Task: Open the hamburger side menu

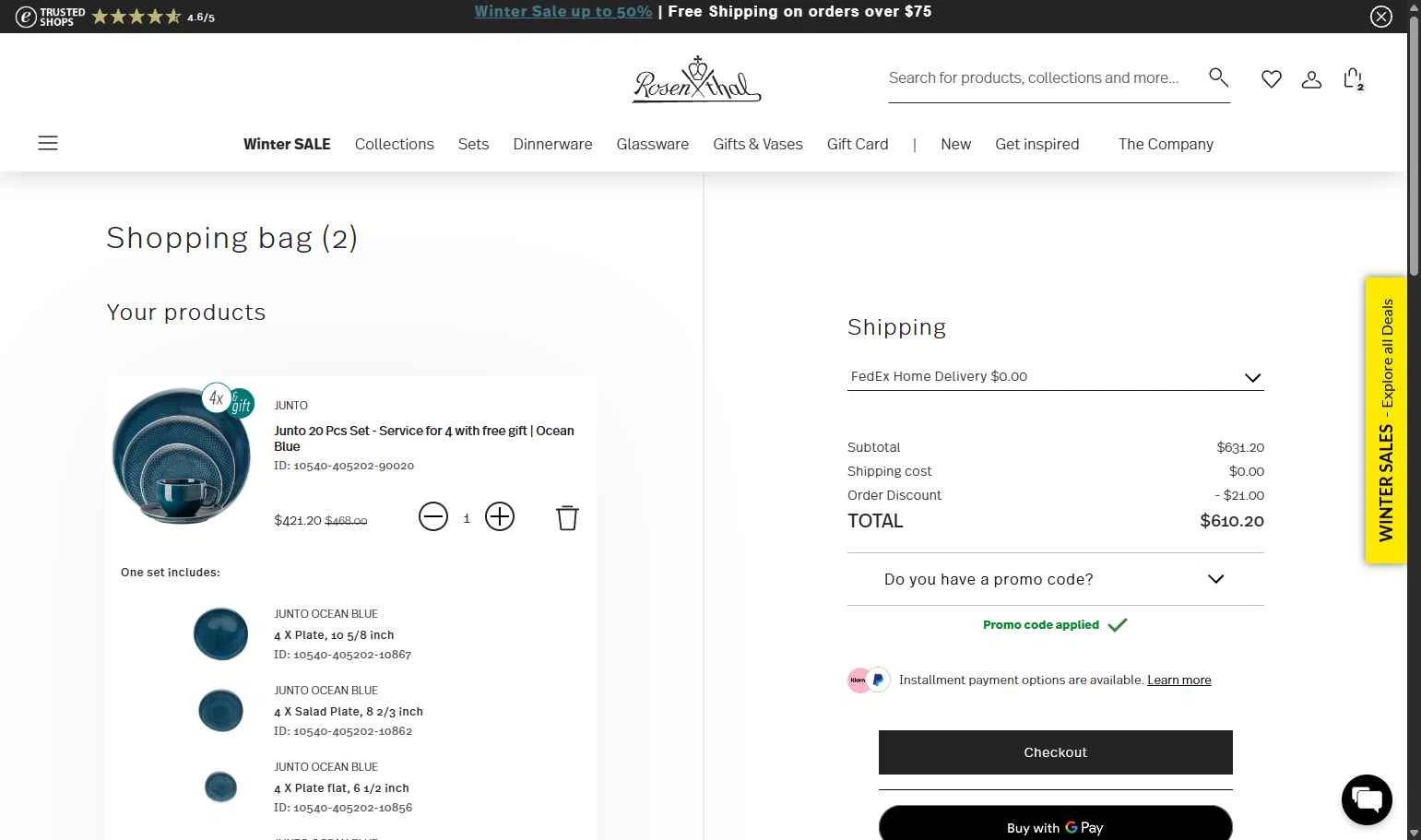Action: (x=48, y=143)
